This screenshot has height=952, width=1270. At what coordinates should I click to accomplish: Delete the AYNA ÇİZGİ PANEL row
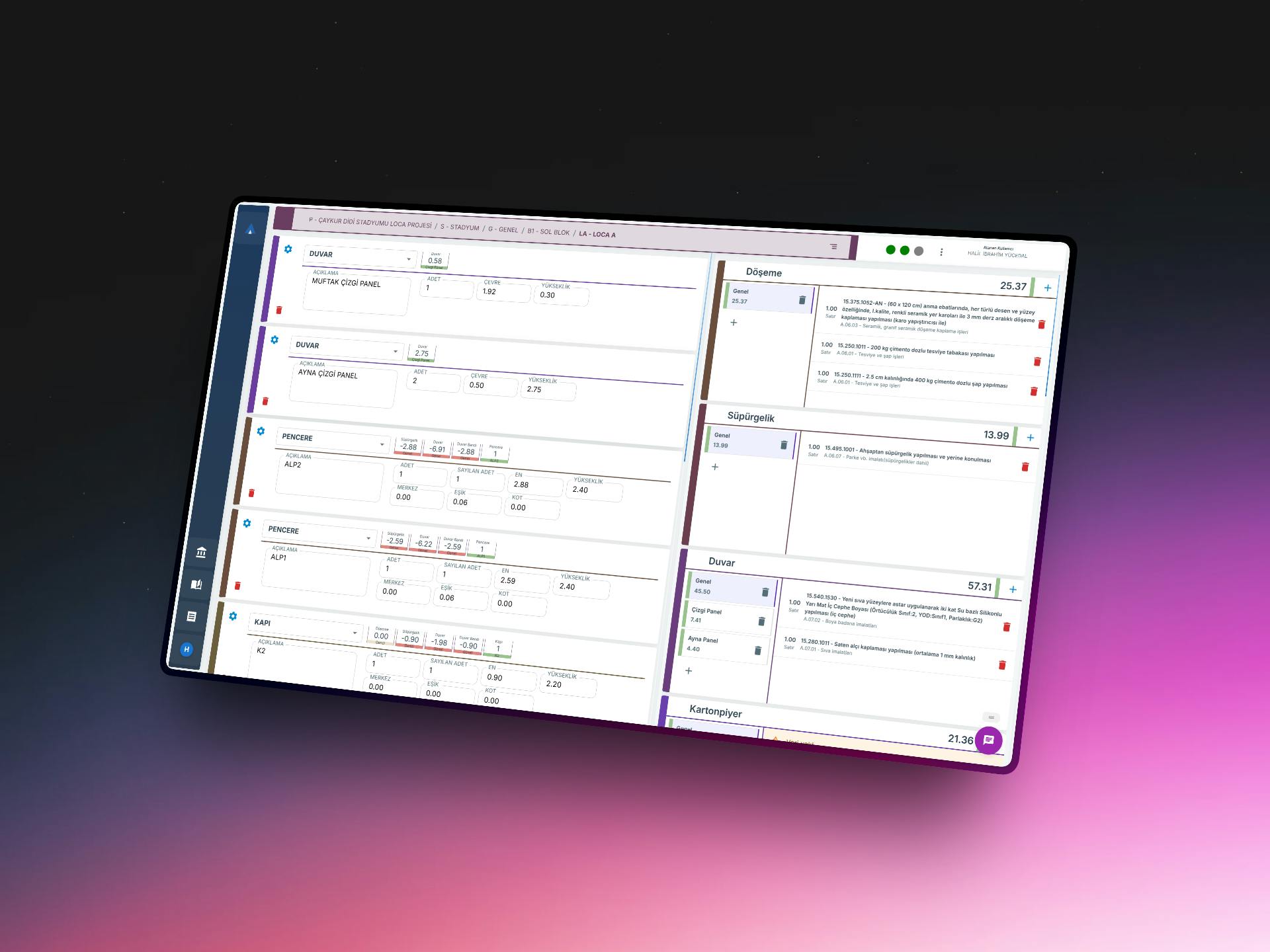[265, 401]
